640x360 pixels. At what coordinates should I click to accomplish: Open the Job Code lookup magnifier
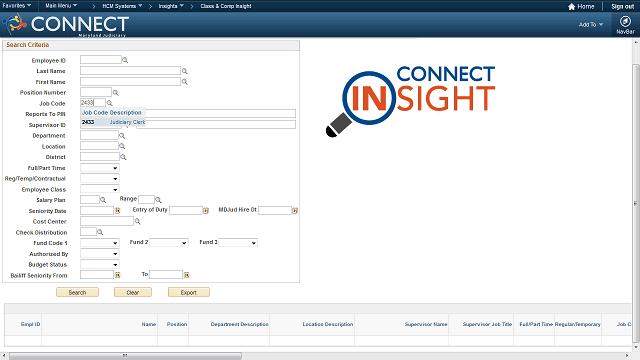(x=109, y=103)
